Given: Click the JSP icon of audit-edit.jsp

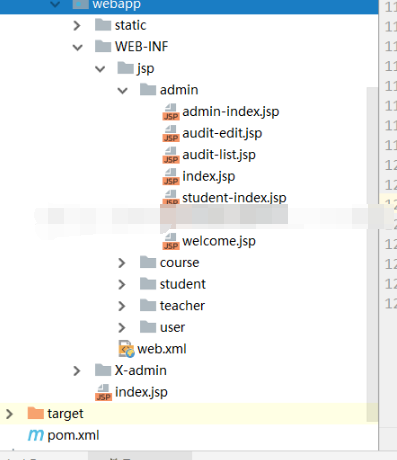Looking at the screenshot, I should pos(171,133).
